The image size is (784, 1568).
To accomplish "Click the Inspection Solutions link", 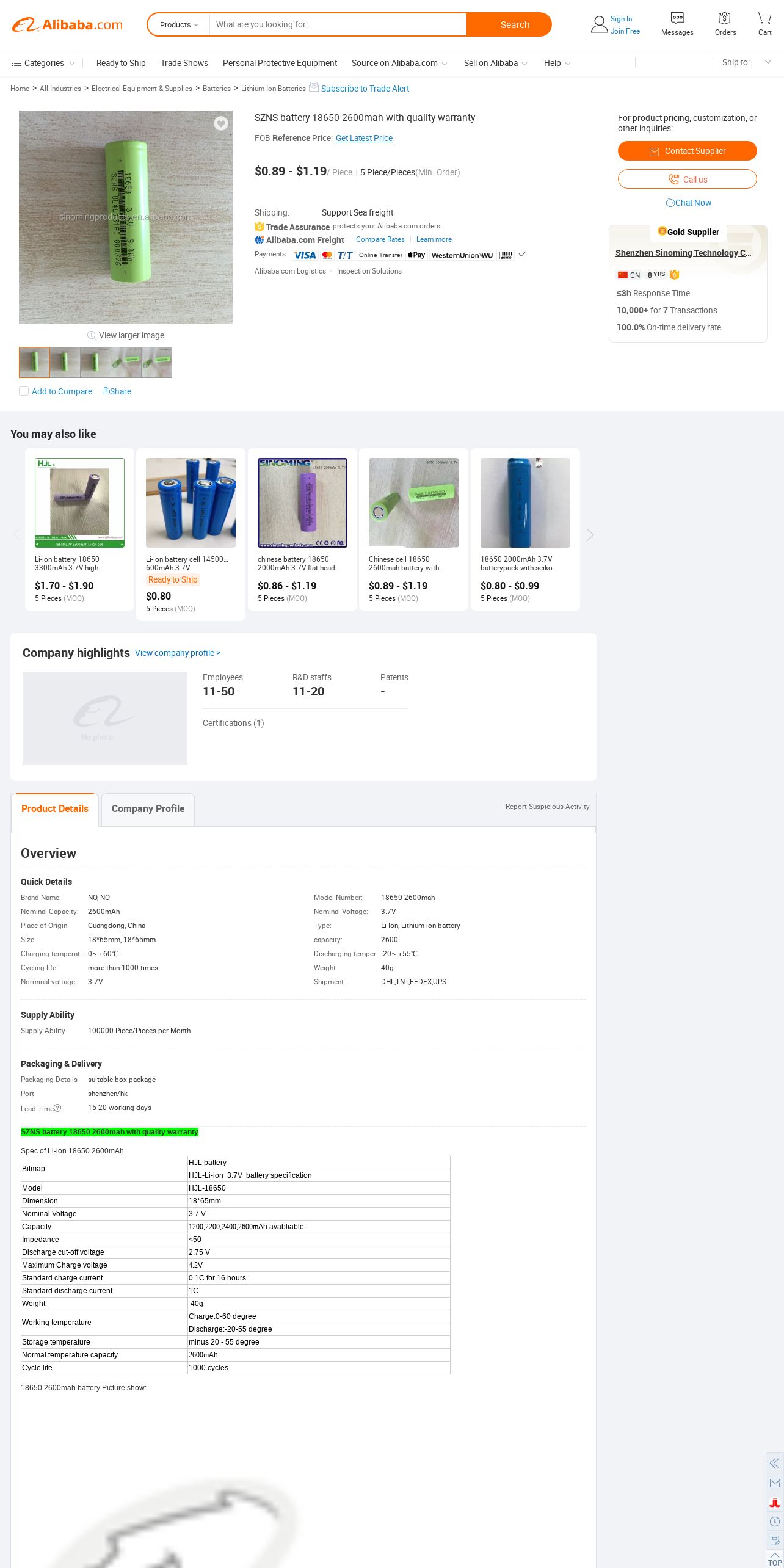I will (369, 271).
